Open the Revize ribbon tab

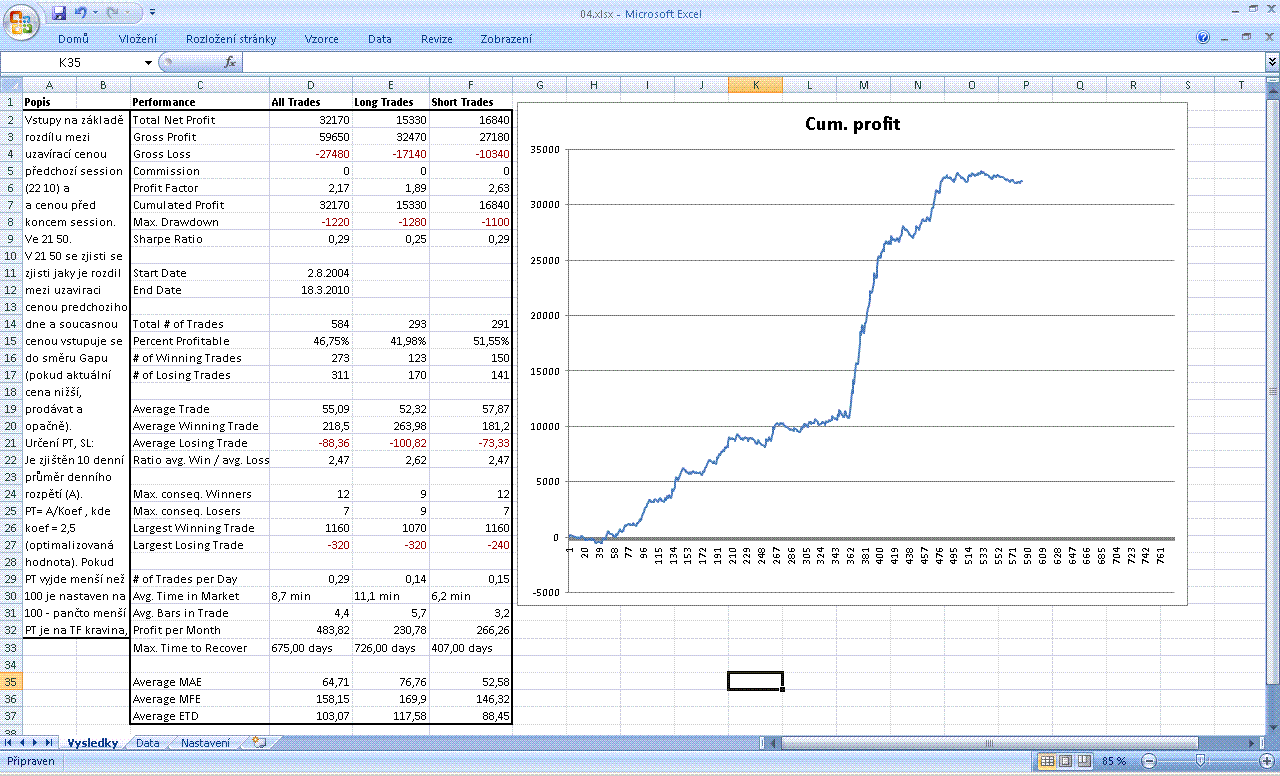tap(436, 39)
